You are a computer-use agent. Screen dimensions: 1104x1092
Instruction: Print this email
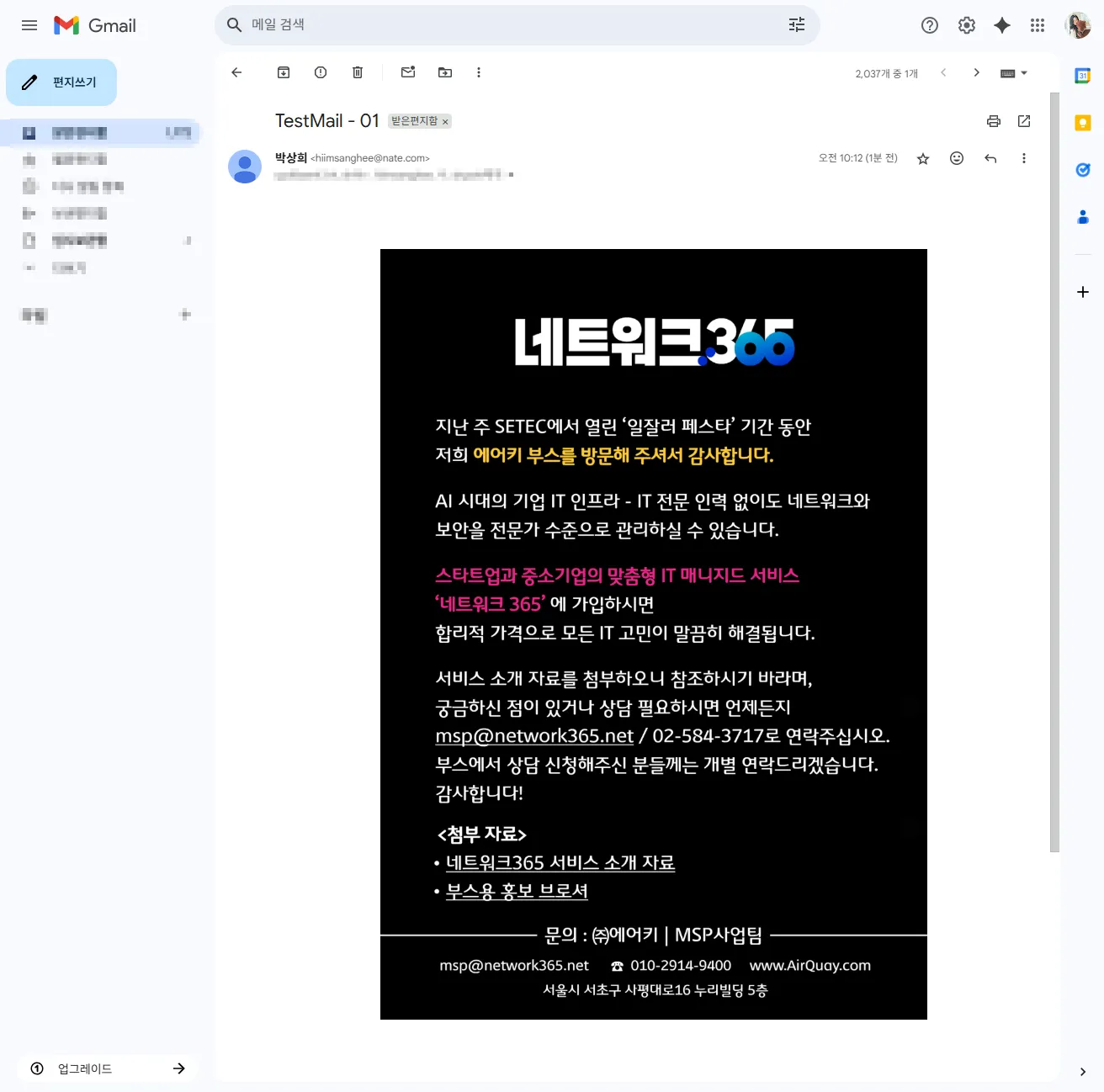pyautogui.click(x=994, y=121)
